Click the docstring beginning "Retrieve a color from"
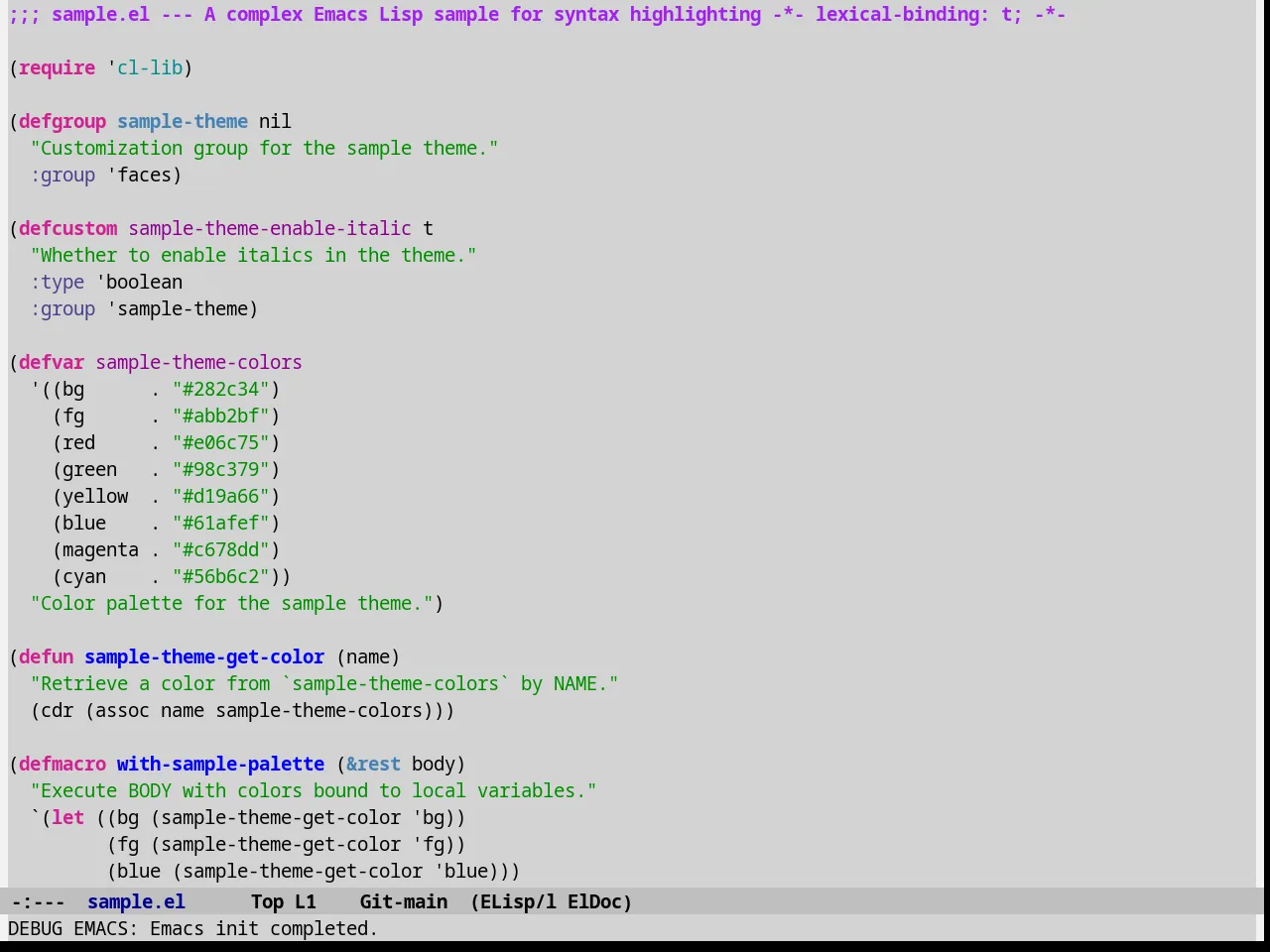 tap(324, 683)
